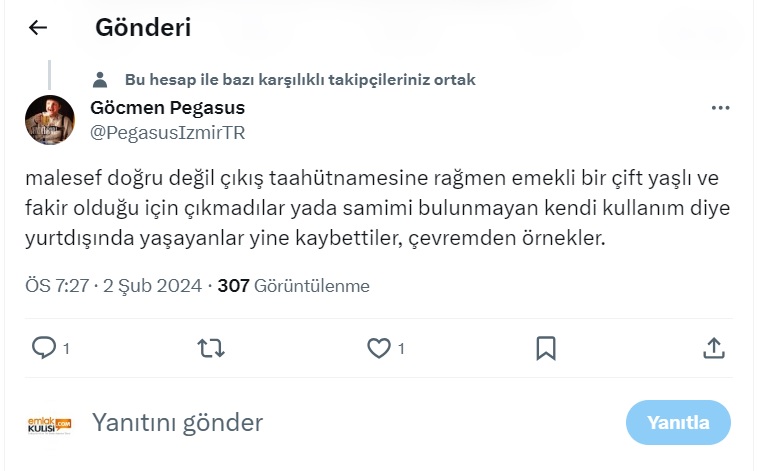This screenshot has height=471, width=770.
Task: Click the Gönderi page heading
Action: click(143, 28)
